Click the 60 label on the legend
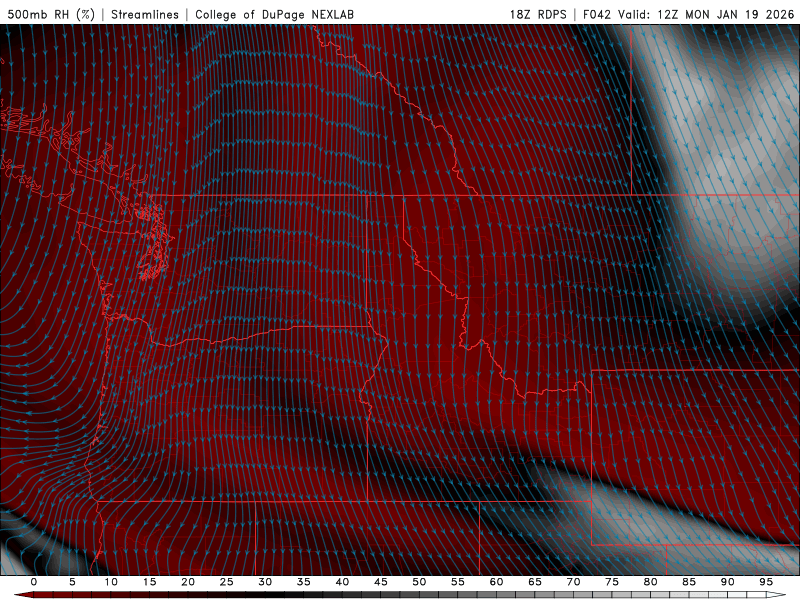800x600 pixels. 496,582
